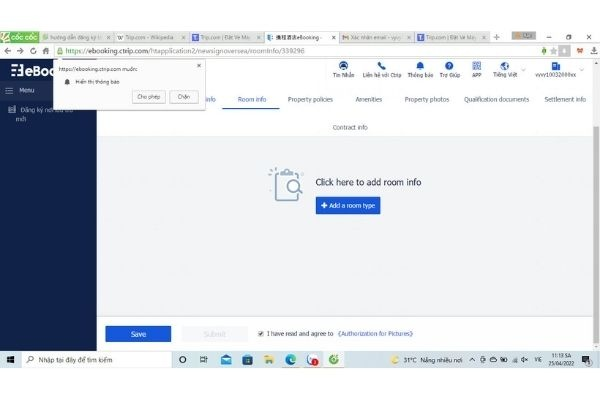Reload the page with the refresh icon

(33, 51)
